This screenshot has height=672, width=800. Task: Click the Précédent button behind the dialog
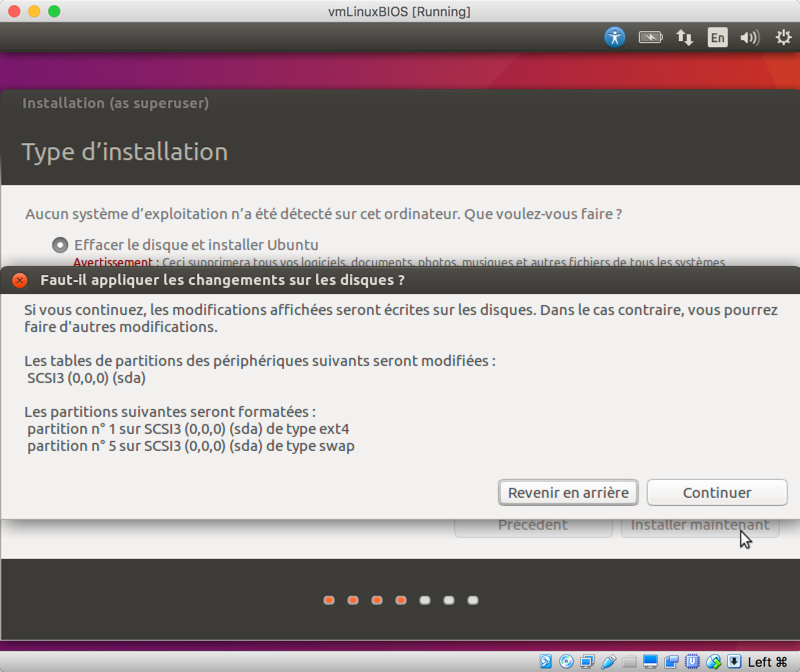533,526
